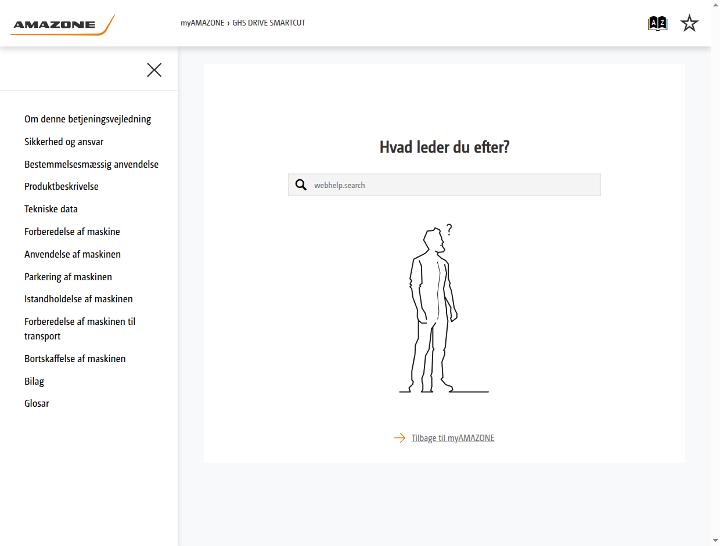Open Istandholdelse af maskinen chapter

79,299
